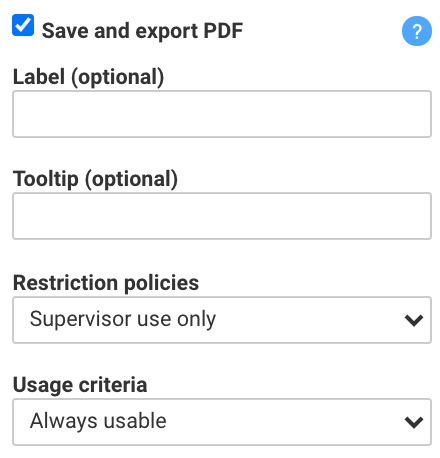Viewport: 440px width, 458px height.
Task: Focus the Tooltip (optional) text field
Action: click(222, 216)
